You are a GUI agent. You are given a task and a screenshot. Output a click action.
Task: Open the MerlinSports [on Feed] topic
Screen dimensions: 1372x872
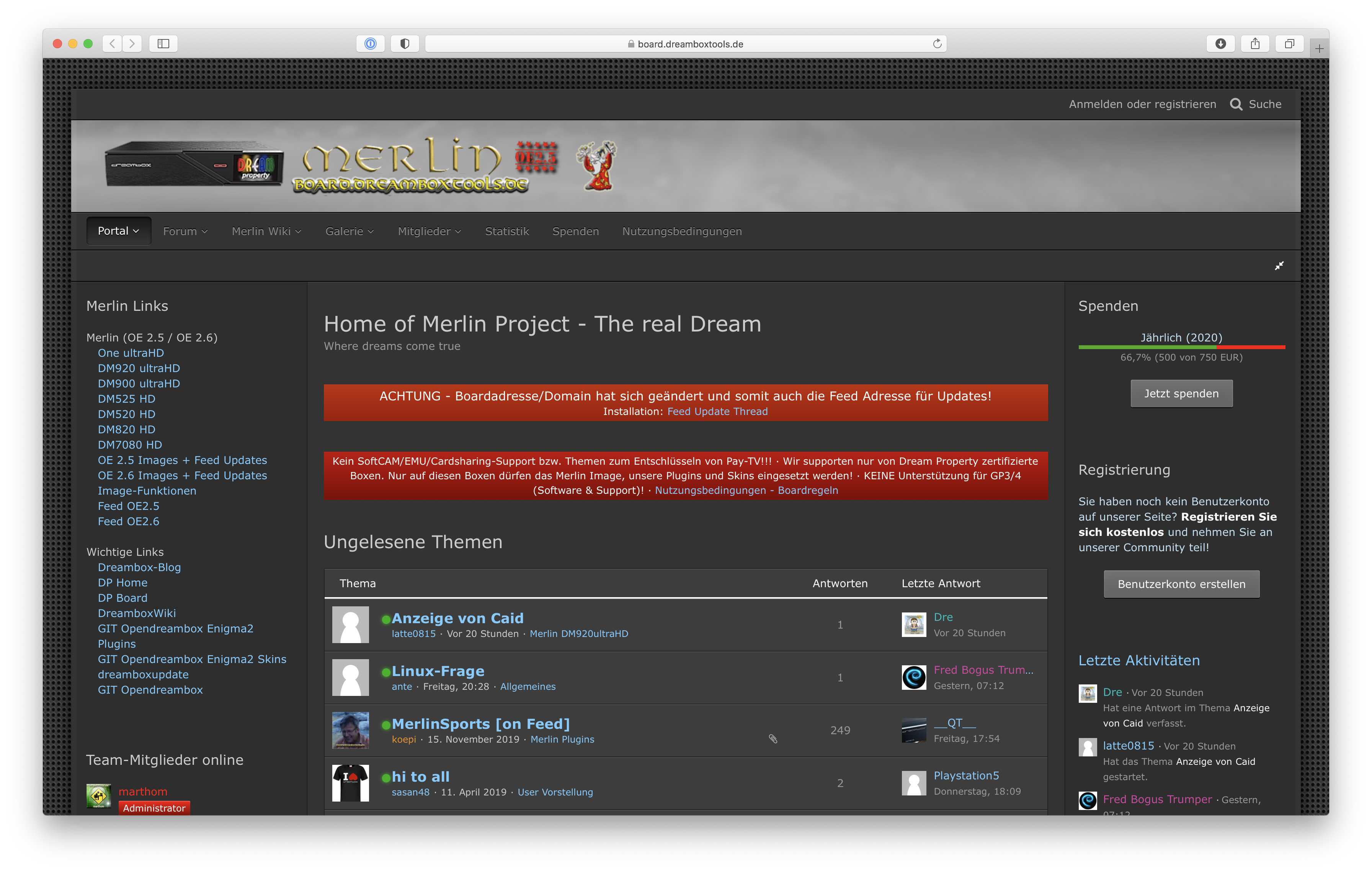pyautogui.click(x=480, y=724)
